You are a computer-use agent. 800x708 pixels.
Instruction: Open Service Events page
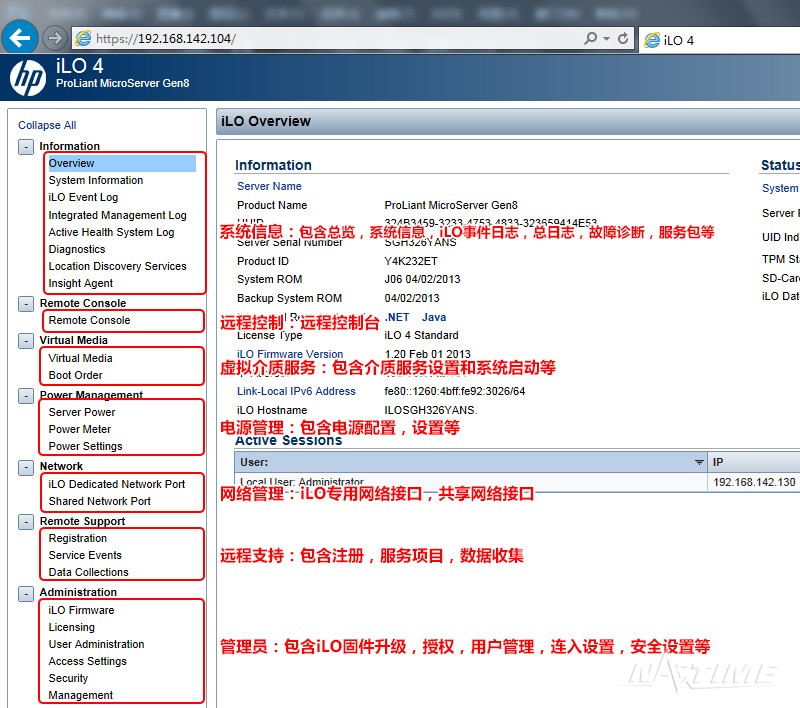pyautogui.click(x=85, y=555)
